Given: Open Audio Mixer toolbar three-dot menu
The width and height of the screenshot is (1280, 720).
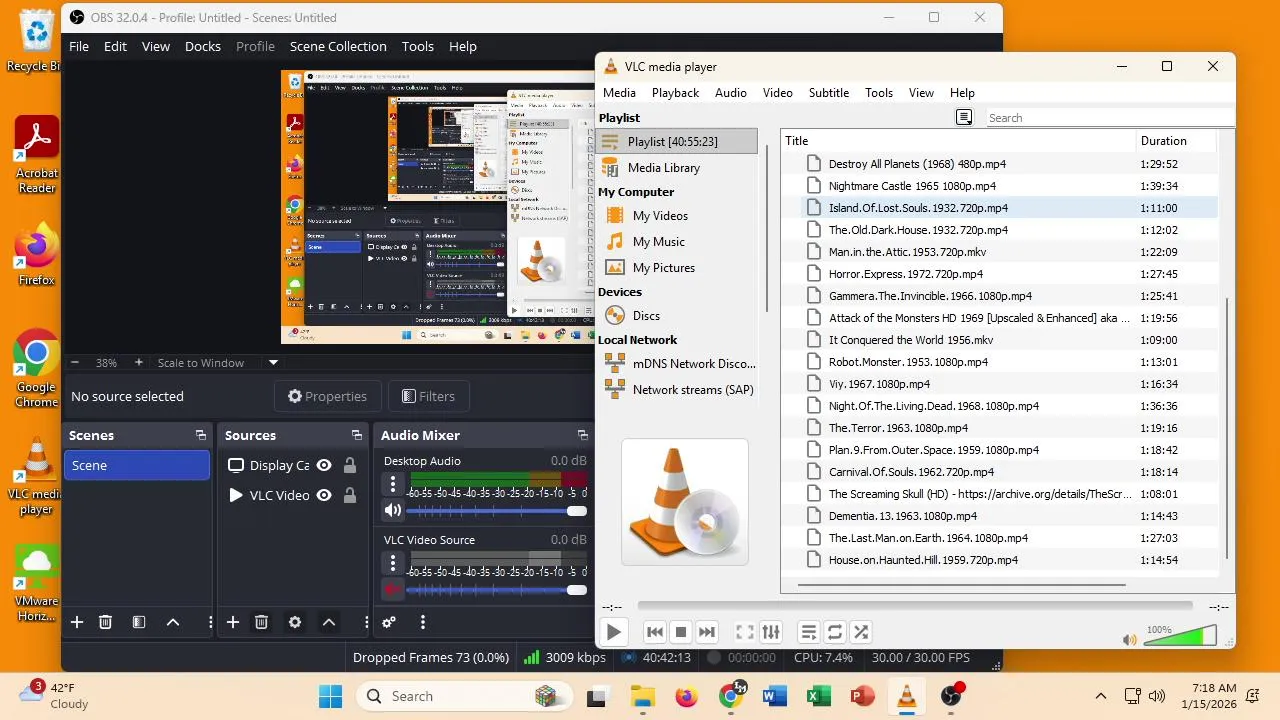Looking at the screenshot, I should tap(423, 622).
